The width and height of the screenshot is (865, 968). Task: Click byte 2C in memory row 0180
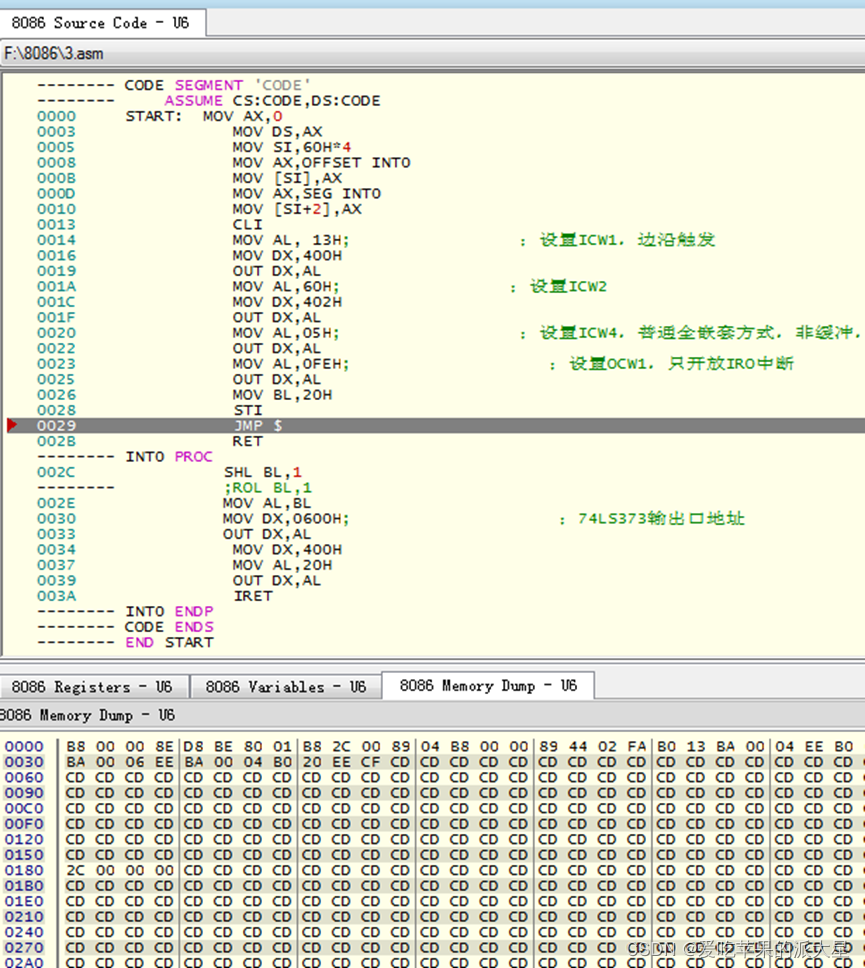coord(75,869)
